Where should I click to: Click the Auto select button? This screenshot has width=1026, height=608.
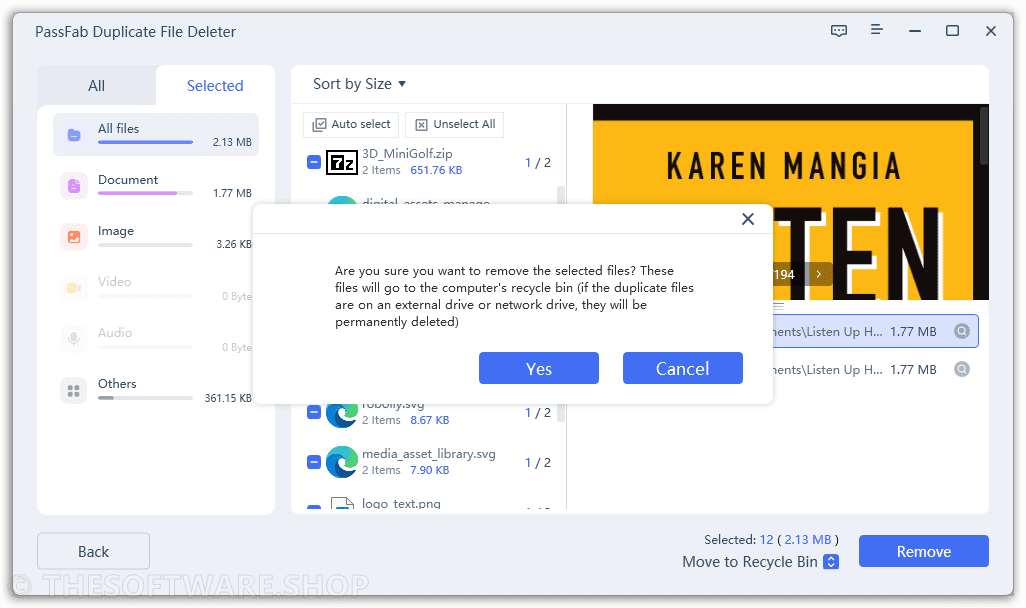coord(351,124)
